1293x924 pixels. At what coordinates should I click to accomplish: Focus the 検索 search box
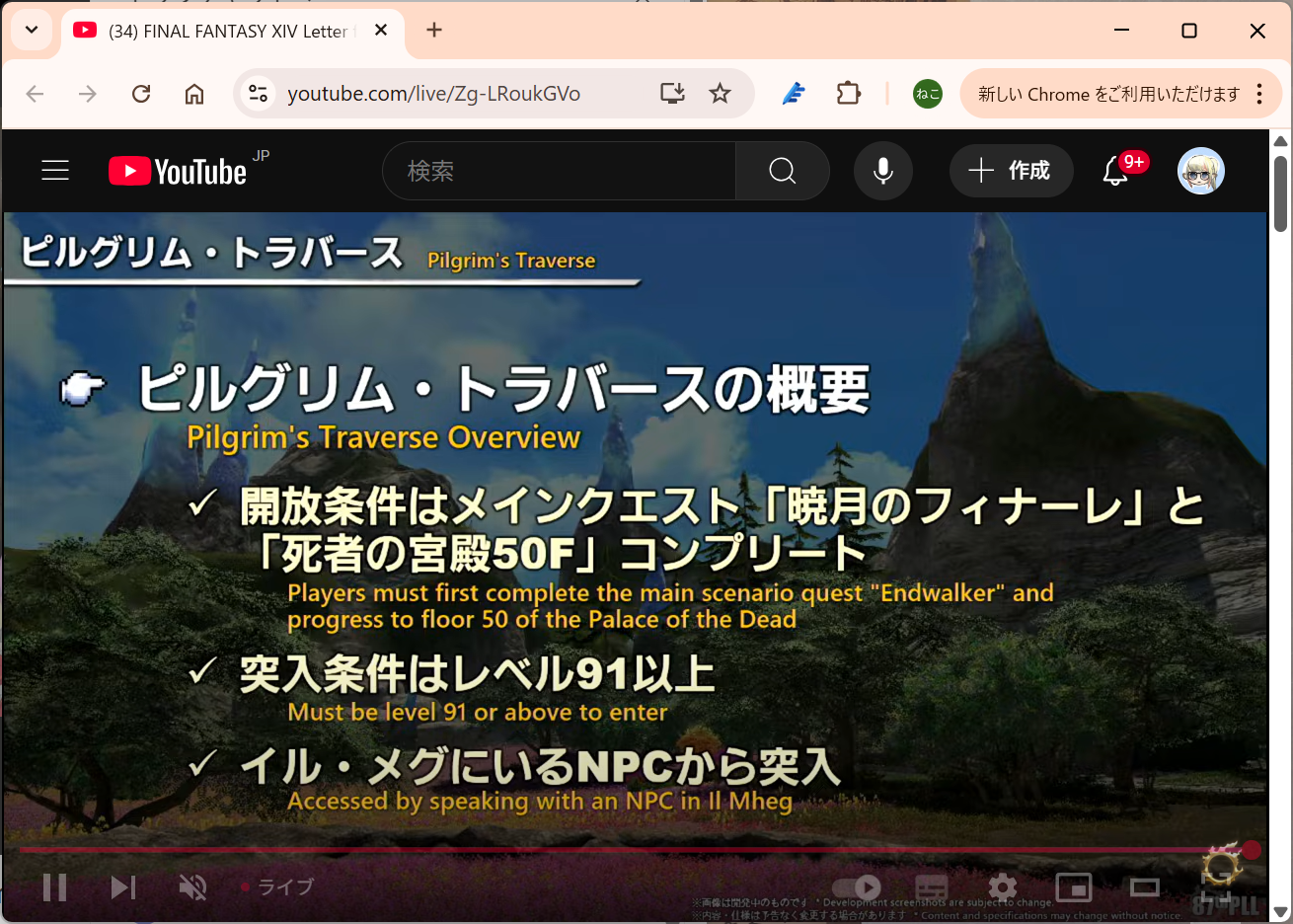[559, 171]
